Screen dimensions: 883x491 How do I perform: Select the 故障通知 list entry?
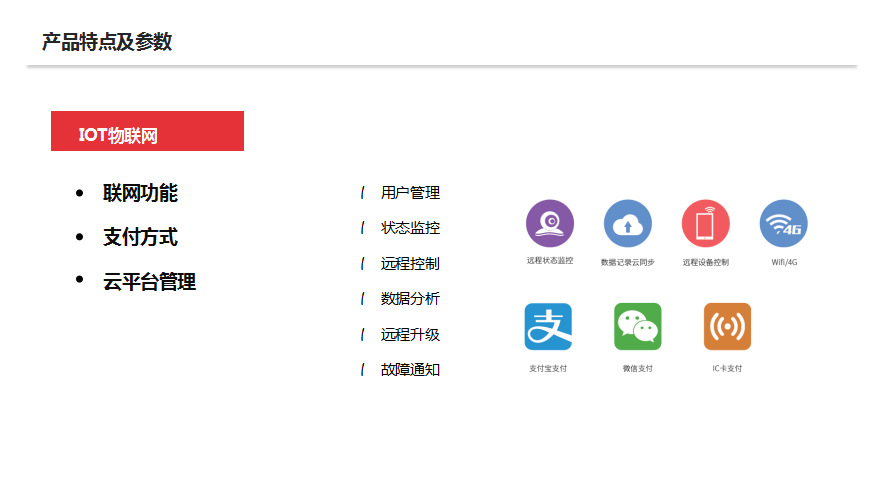[410, 370]
